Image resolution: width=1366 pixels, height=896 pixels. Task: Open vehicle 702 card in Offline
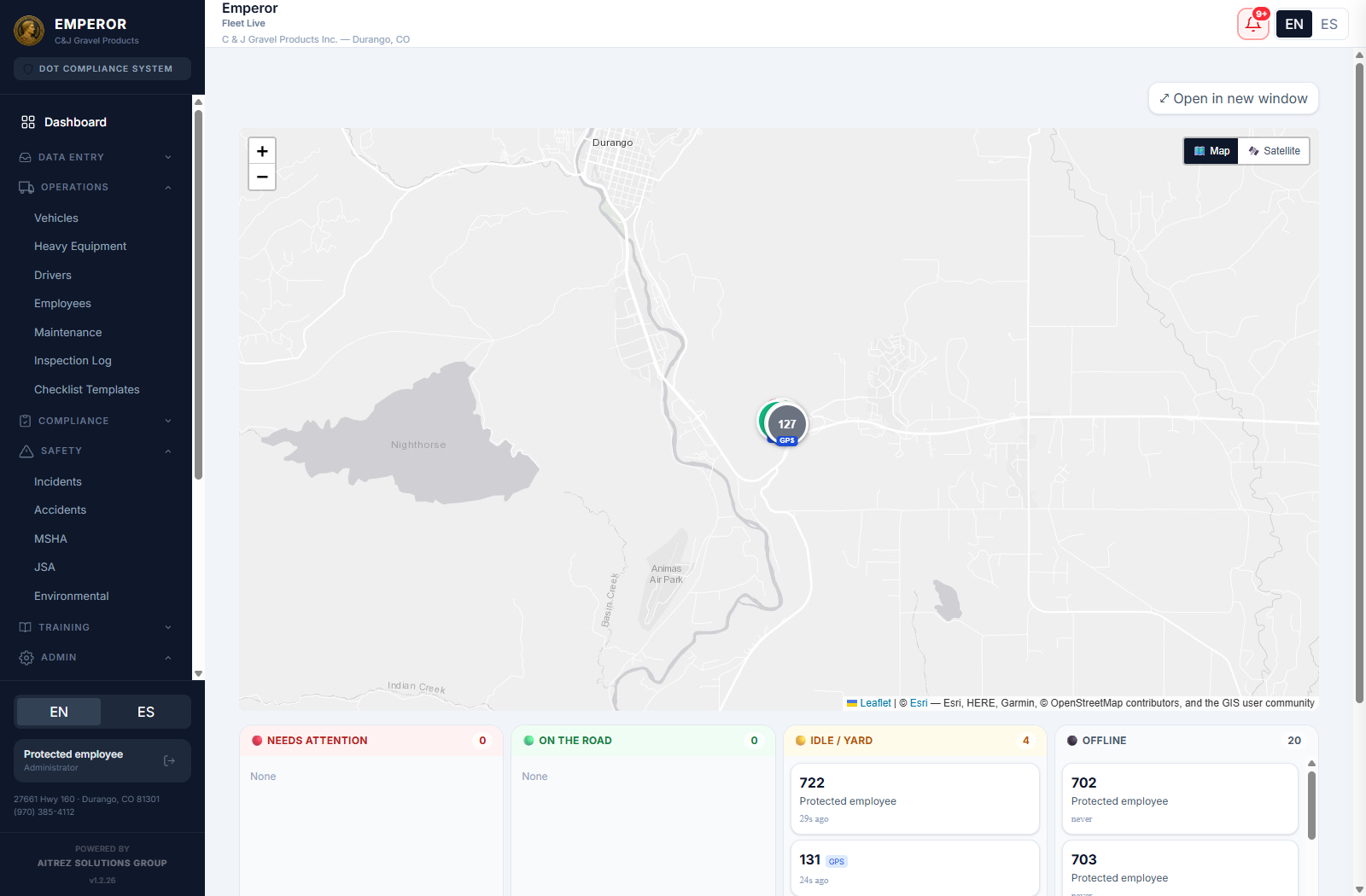coord(1180,799)
